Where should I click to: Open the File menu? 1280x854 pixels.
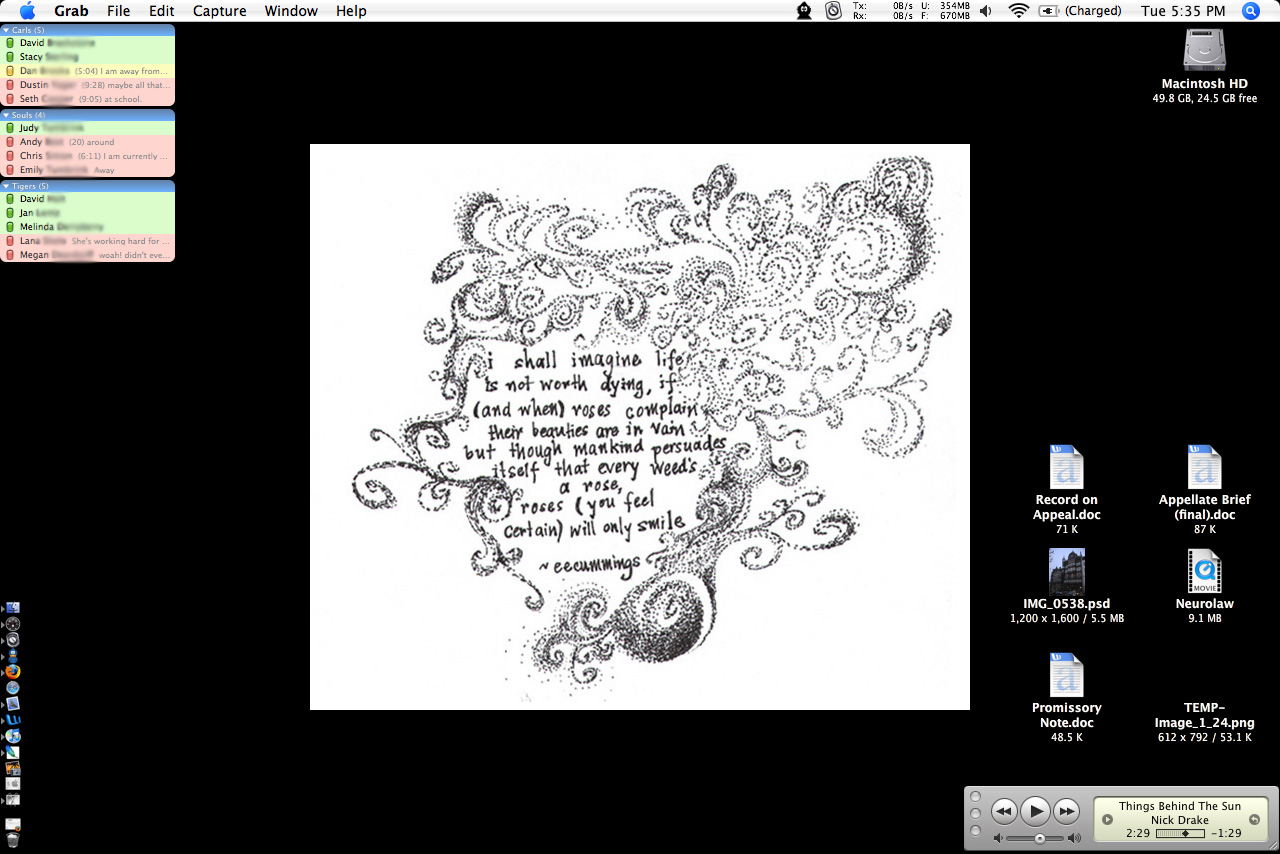[118, 11]
